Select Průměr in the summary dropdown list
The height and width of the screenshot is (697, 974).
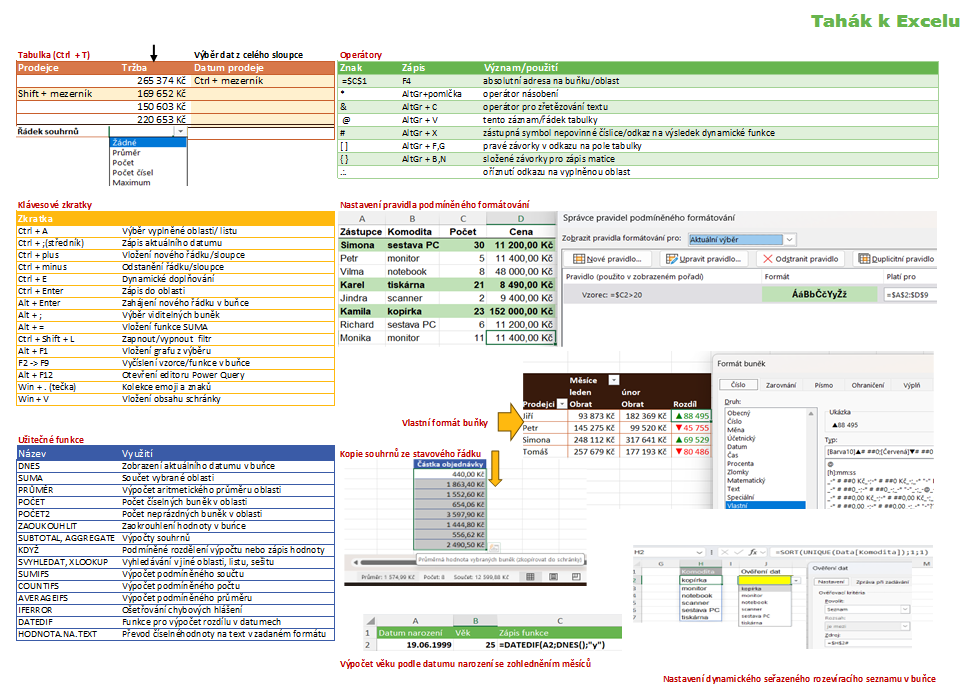[148, 152]
